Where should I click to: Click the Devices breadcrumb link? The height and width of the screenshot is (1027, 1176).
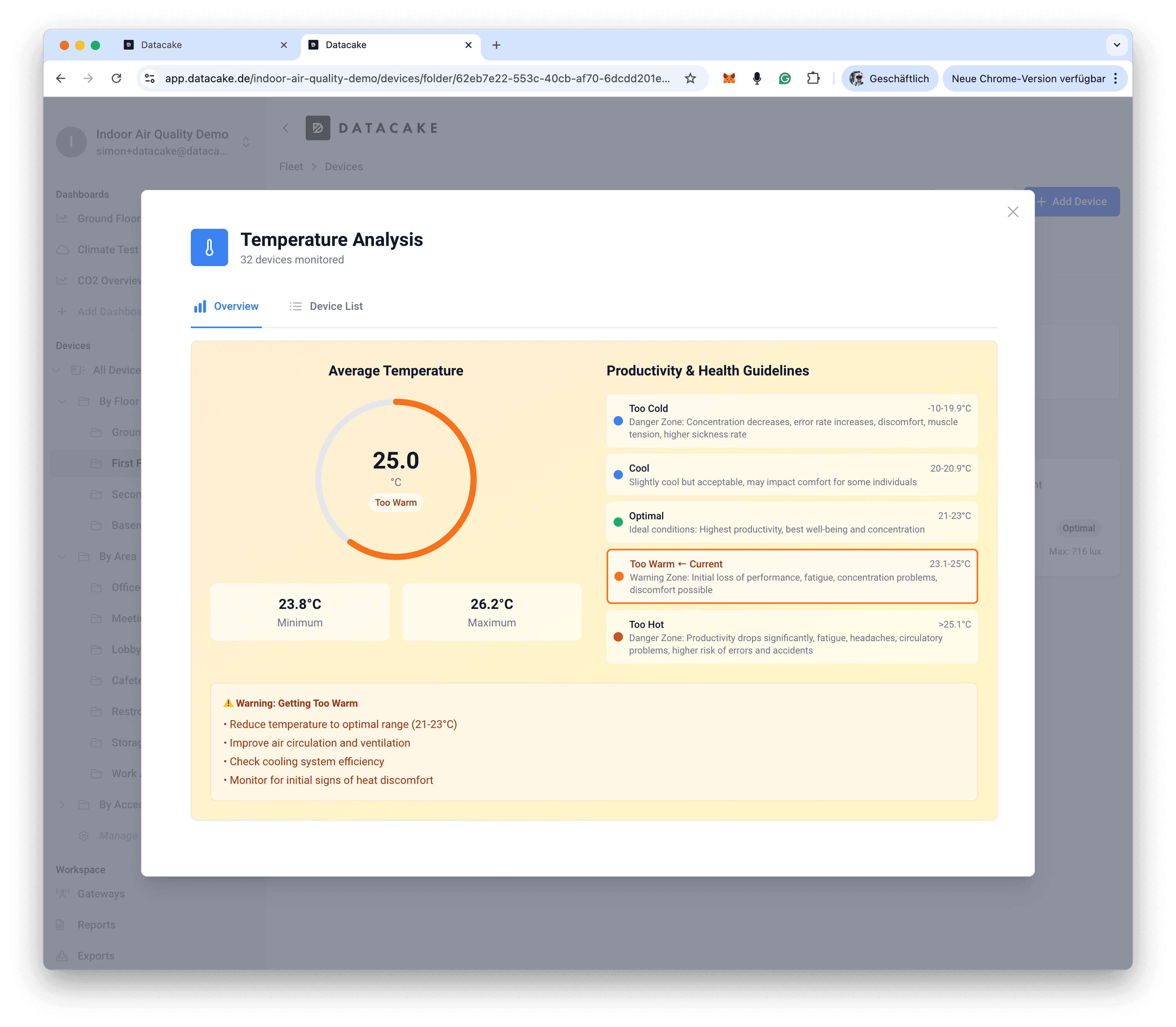(x=344, y=167)
